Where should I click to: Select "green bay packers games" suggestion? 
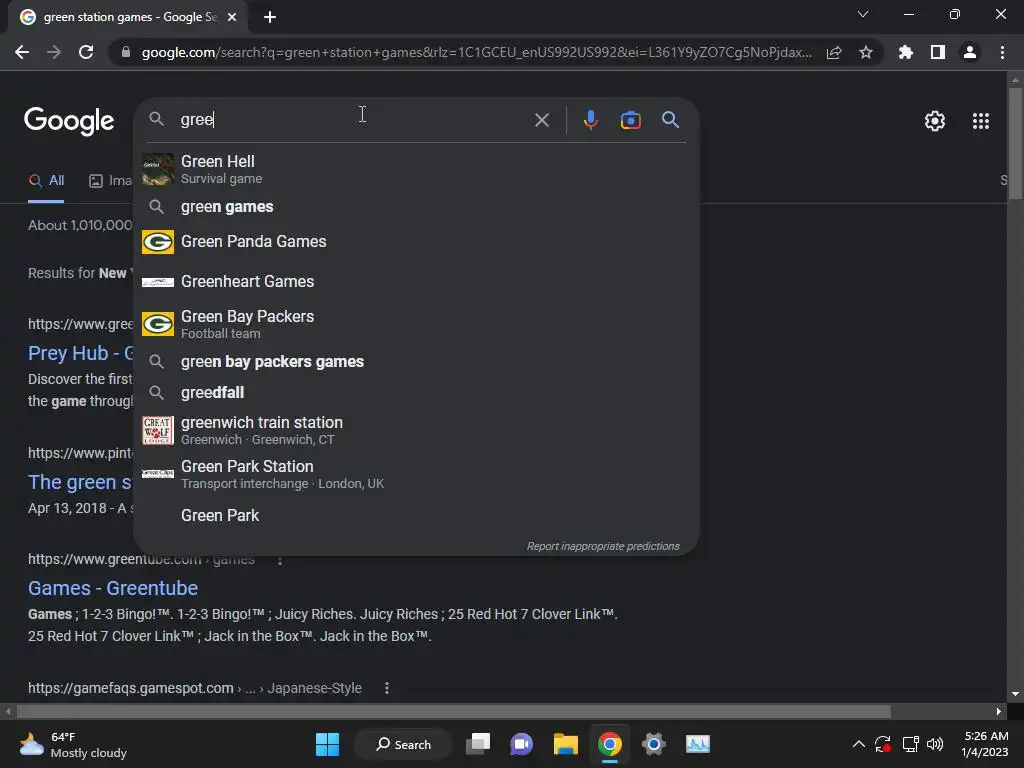click(x=417, y=362)
